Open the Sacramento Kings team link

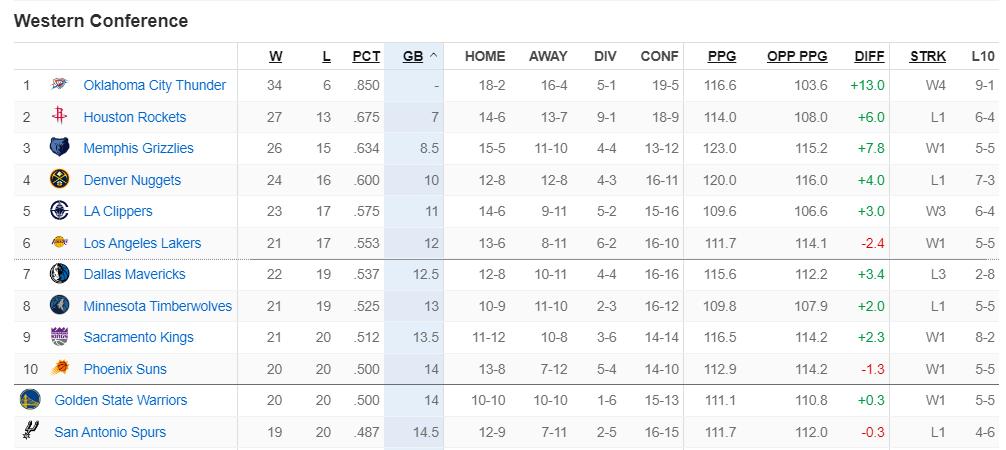tap(138, 337)
